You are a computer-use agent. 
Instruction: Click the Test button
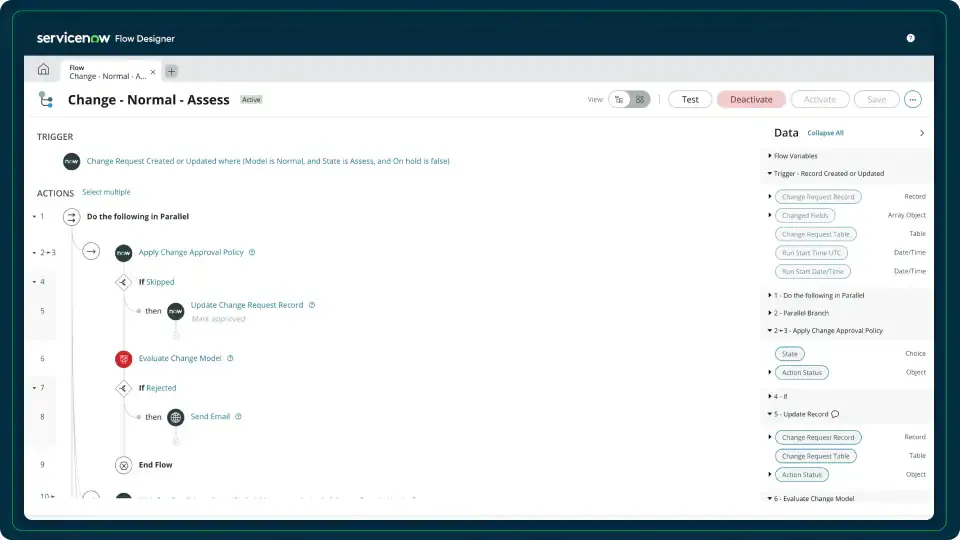tap(690, 99)
